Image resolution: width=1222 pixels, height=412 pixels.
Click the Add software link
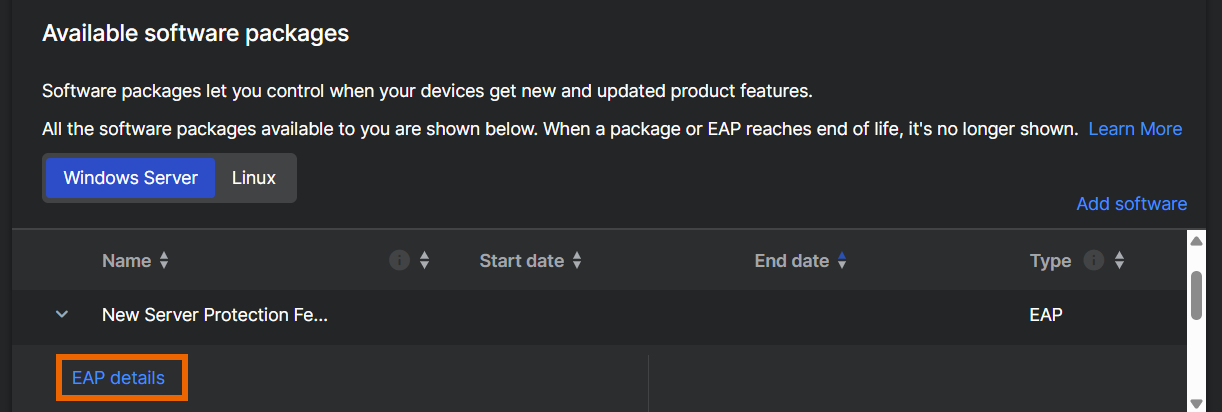[x=1131, y=203]
